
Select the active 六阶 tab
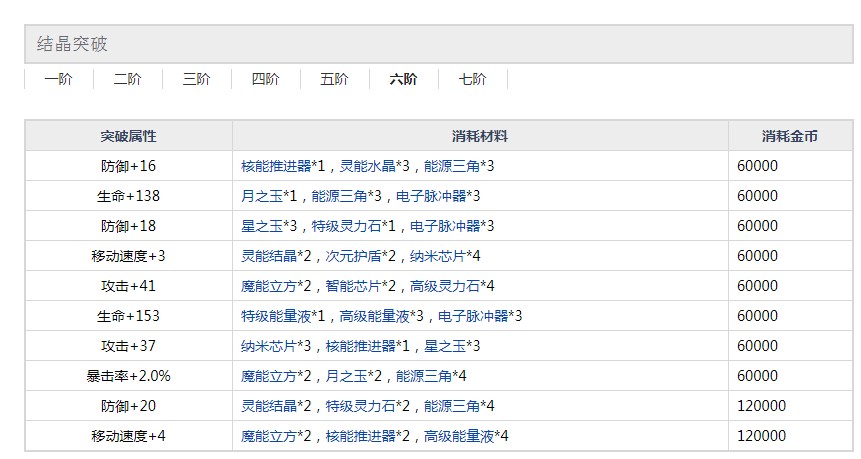click(x=403, y=79)
